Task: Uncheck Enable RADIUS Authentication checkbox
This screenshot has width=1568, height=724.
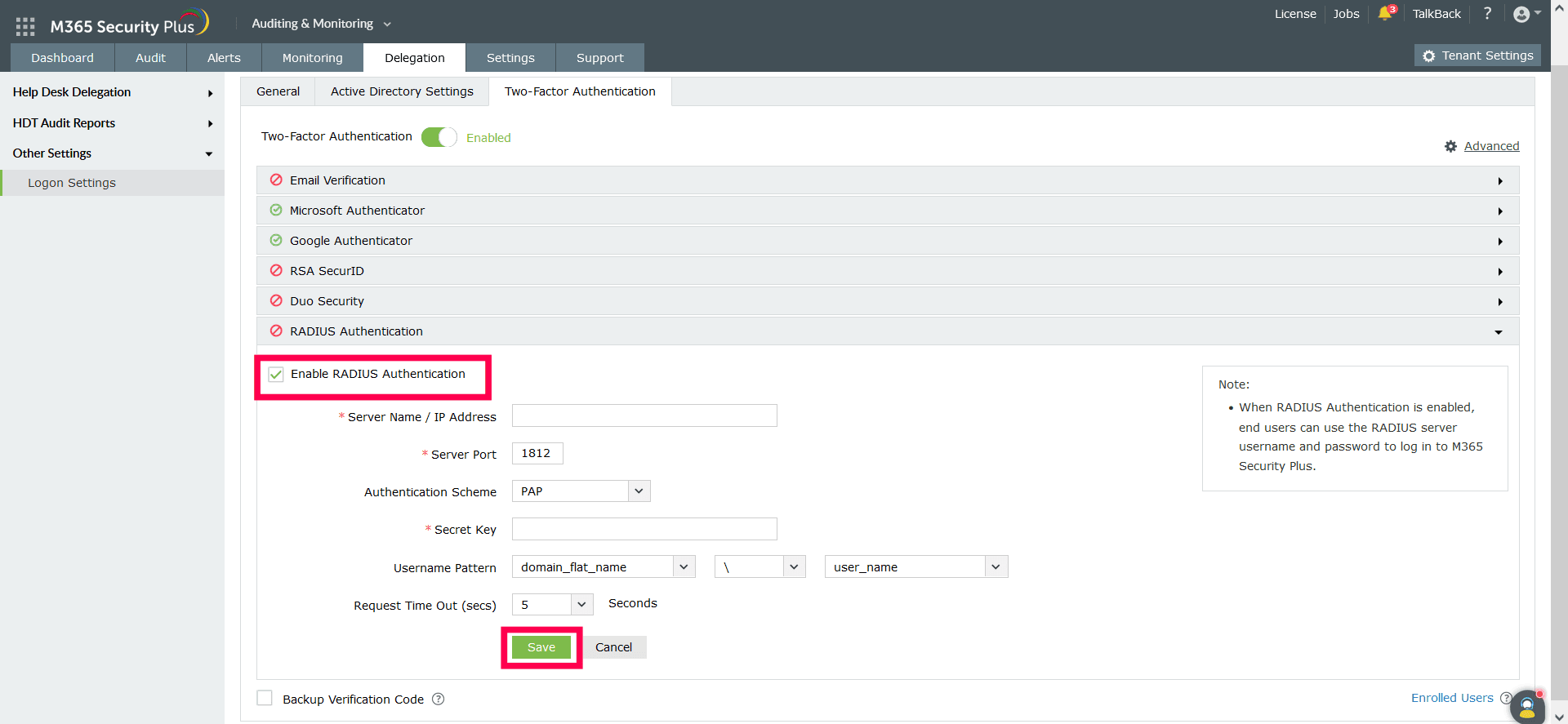Action: pos(276,374)
